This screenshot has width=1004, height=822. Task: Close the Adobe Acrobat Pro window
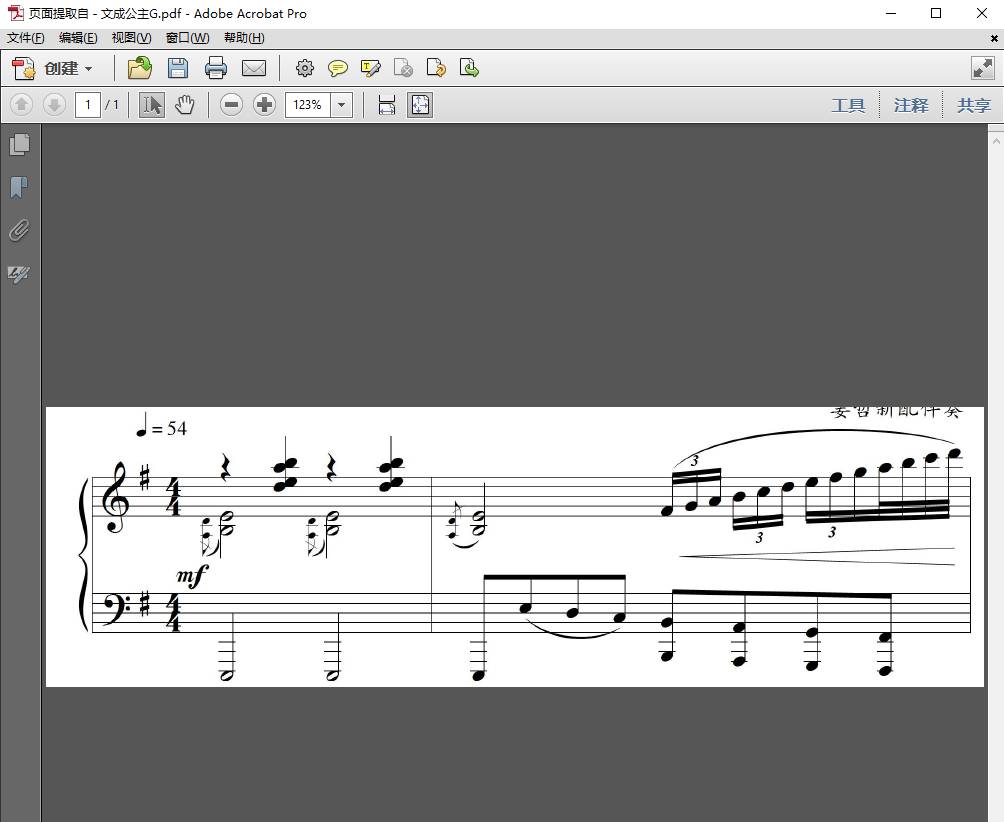(x=982, y=13)
